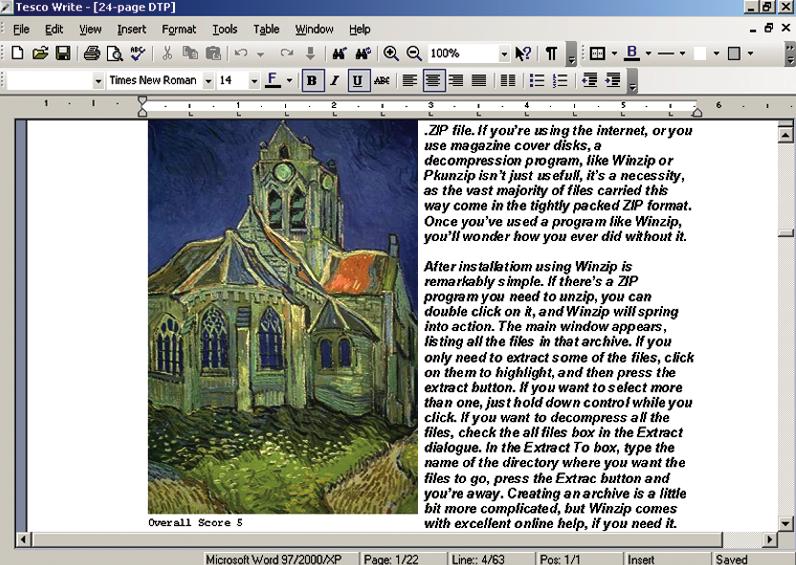796x565 pixels.
Task: Click left arrow of horizontal scrollbar
Action: pyautogui.click(x=23, y=539)
